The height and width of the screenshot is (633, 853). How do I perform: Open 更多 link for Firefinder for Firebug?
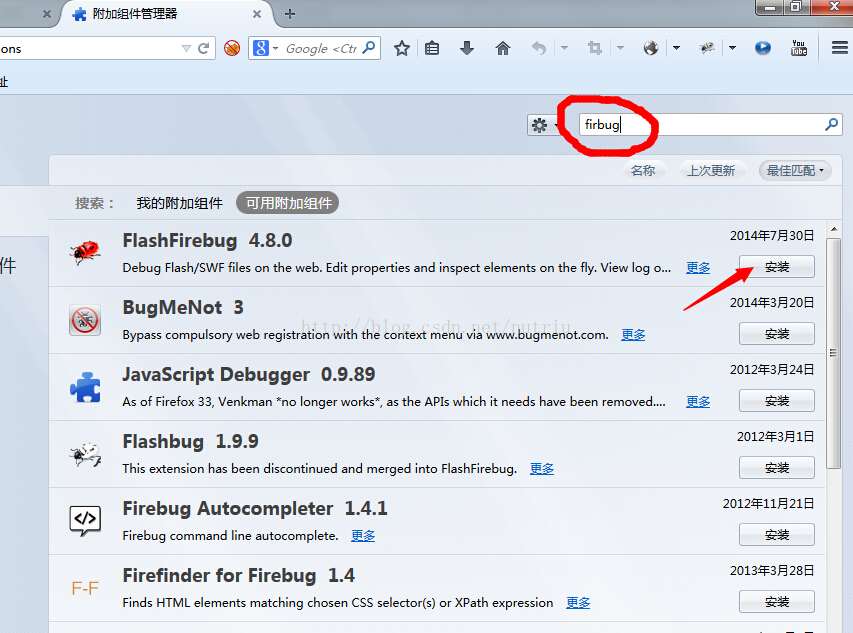[578, 603]
